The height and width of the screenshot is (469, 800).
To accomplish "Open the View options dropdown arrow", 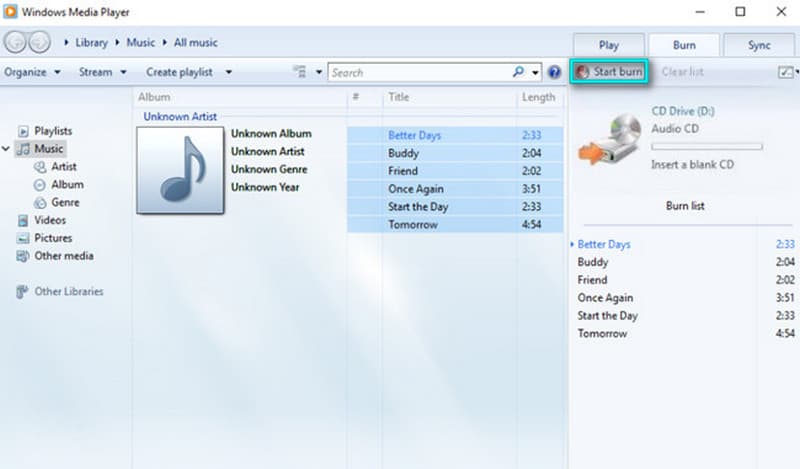I will [319, 72].
